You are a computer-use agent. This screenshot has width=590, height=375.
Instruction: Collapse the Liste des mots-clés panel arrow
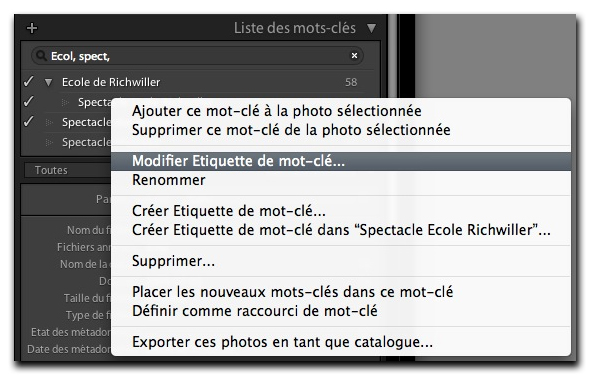tap(371, 28)
